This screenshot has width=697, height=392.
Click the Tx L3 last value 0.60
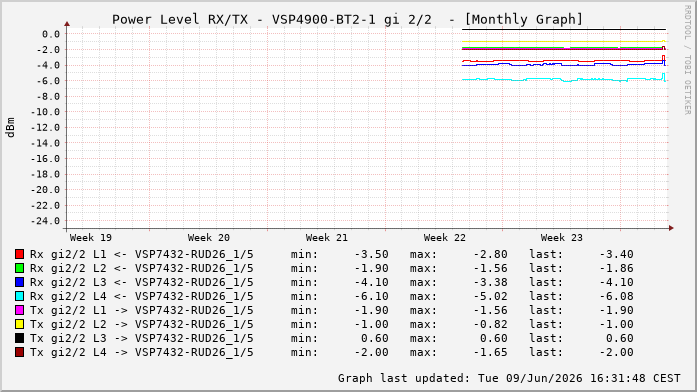click(x=620, y=338)
